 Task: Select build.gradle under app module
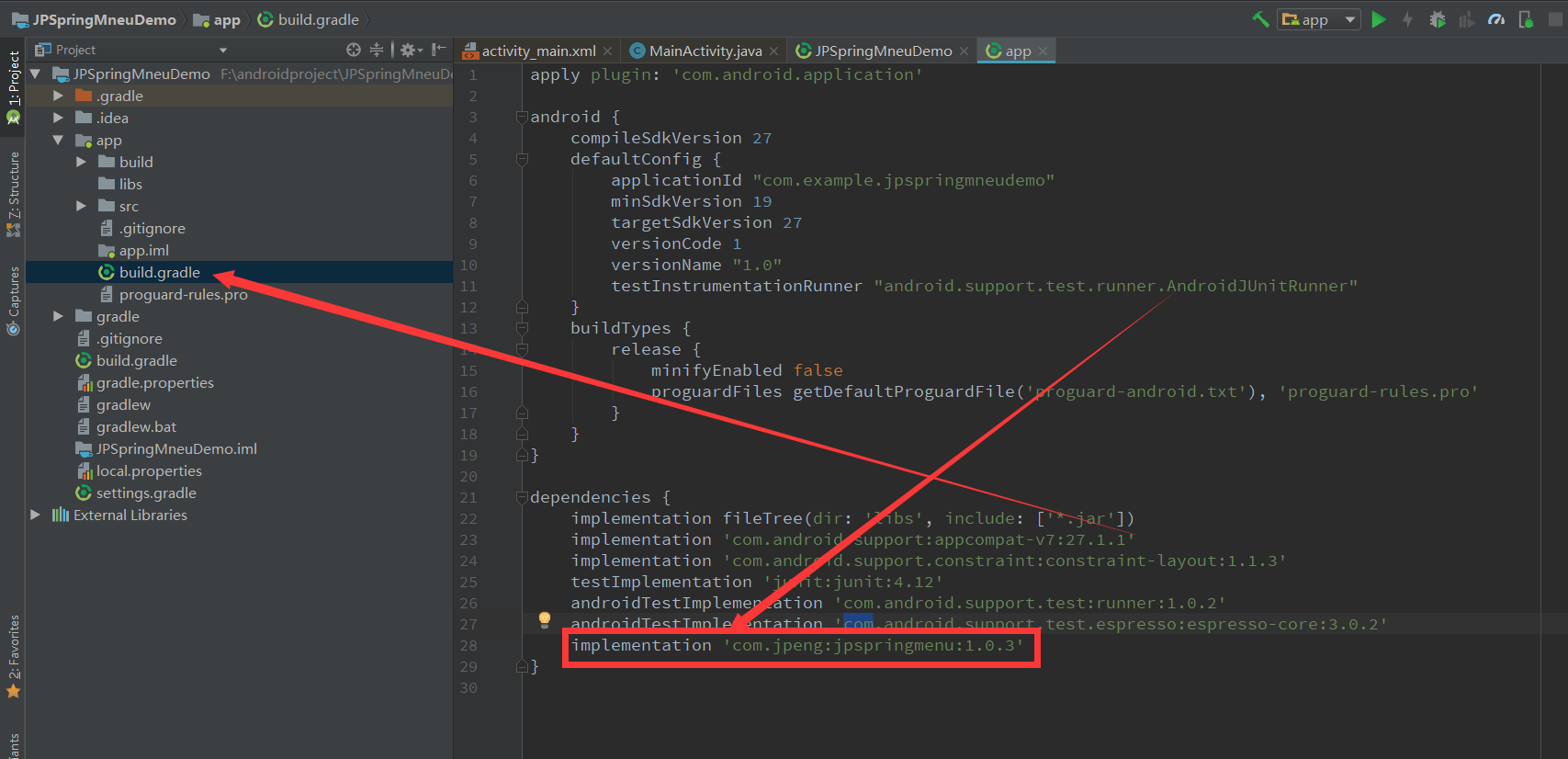149,272
